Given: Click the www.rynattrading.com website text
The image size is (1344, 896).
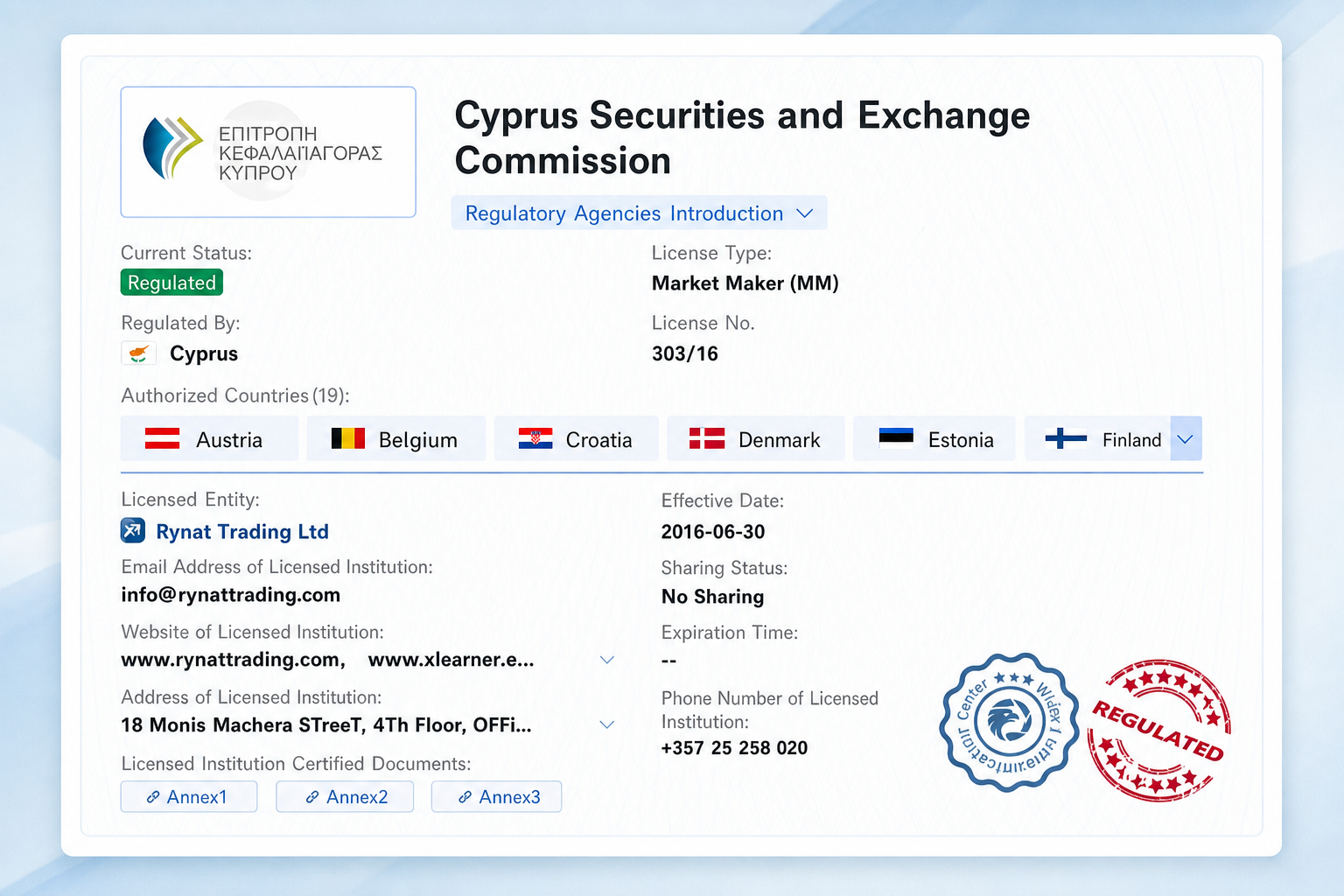Looking at the screenshot, I should (x=233, y=660).
